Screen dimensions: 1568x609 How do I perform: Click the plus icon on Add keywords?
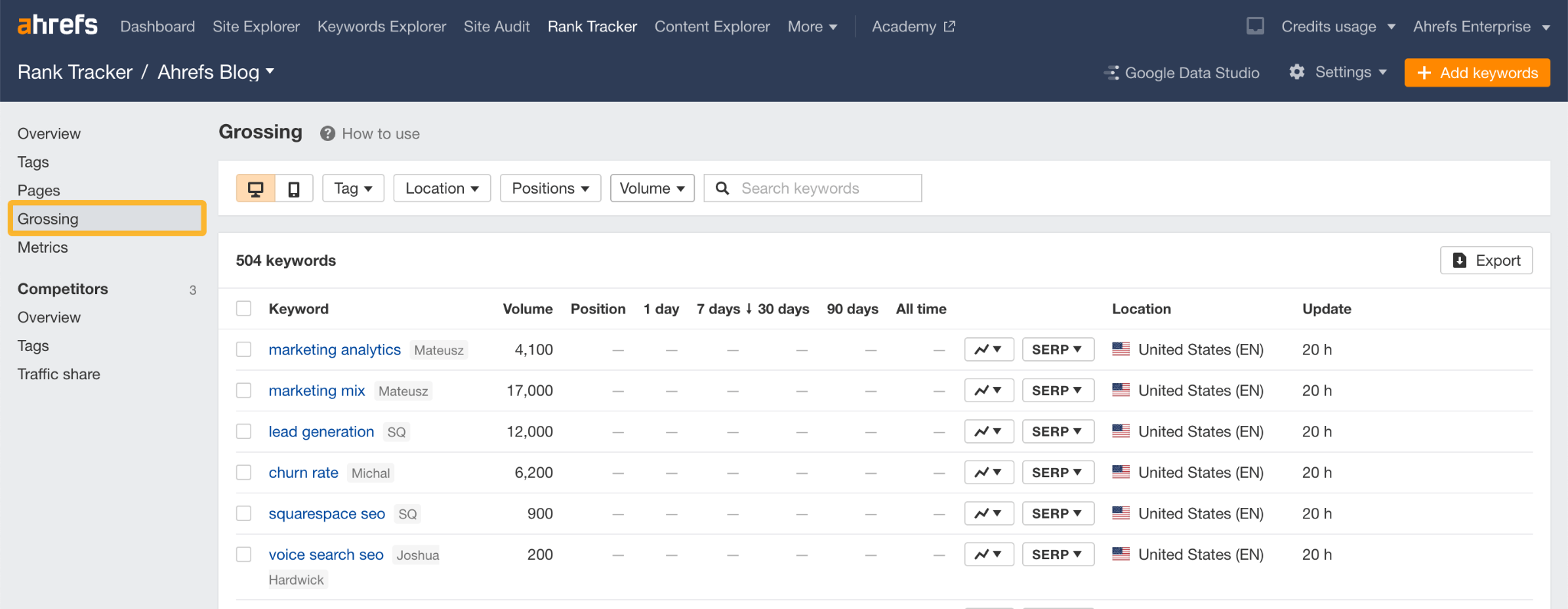click(x=1424, y=73)
